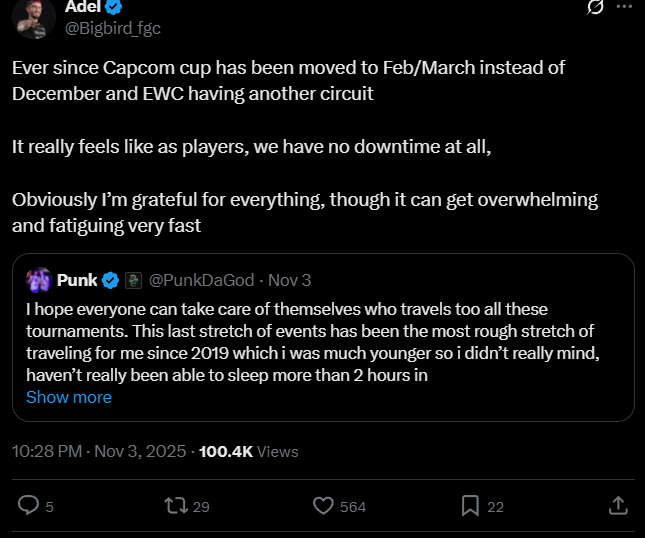Click the reply speech bubble icon

tap(28, 506)
